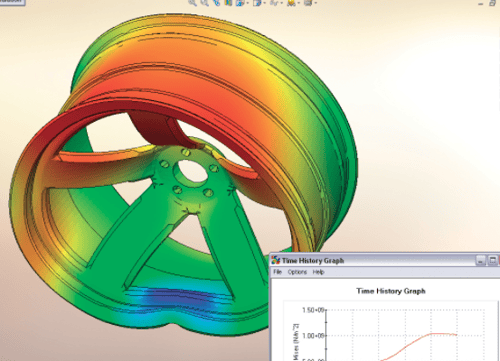Screen dimensions: 500x361
Task: Open Options menu in Time History Graph
Action: click(x=297, y=272)
